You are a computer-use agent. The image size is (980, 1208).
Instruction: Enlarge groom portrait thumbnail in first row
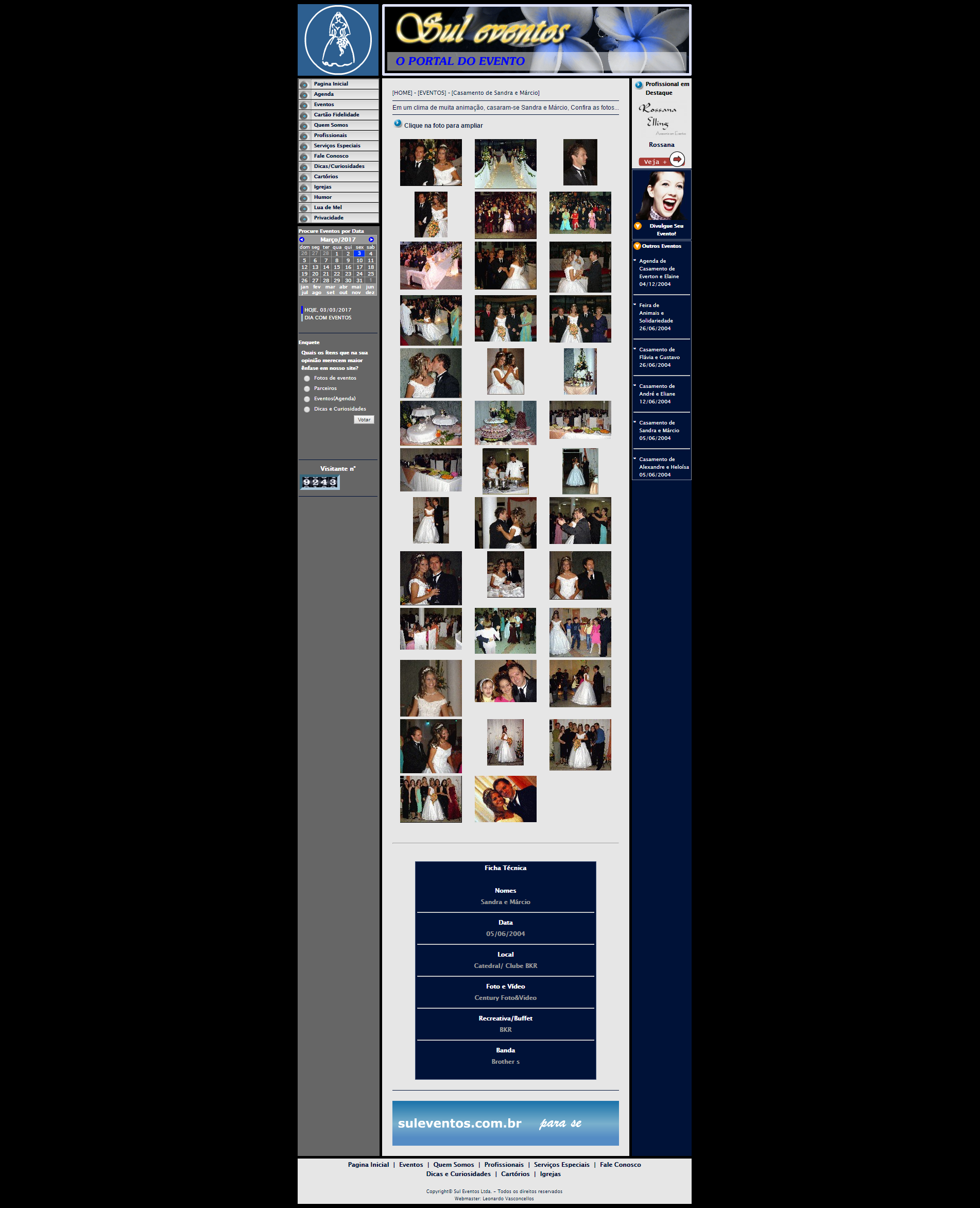click(580, 163)
